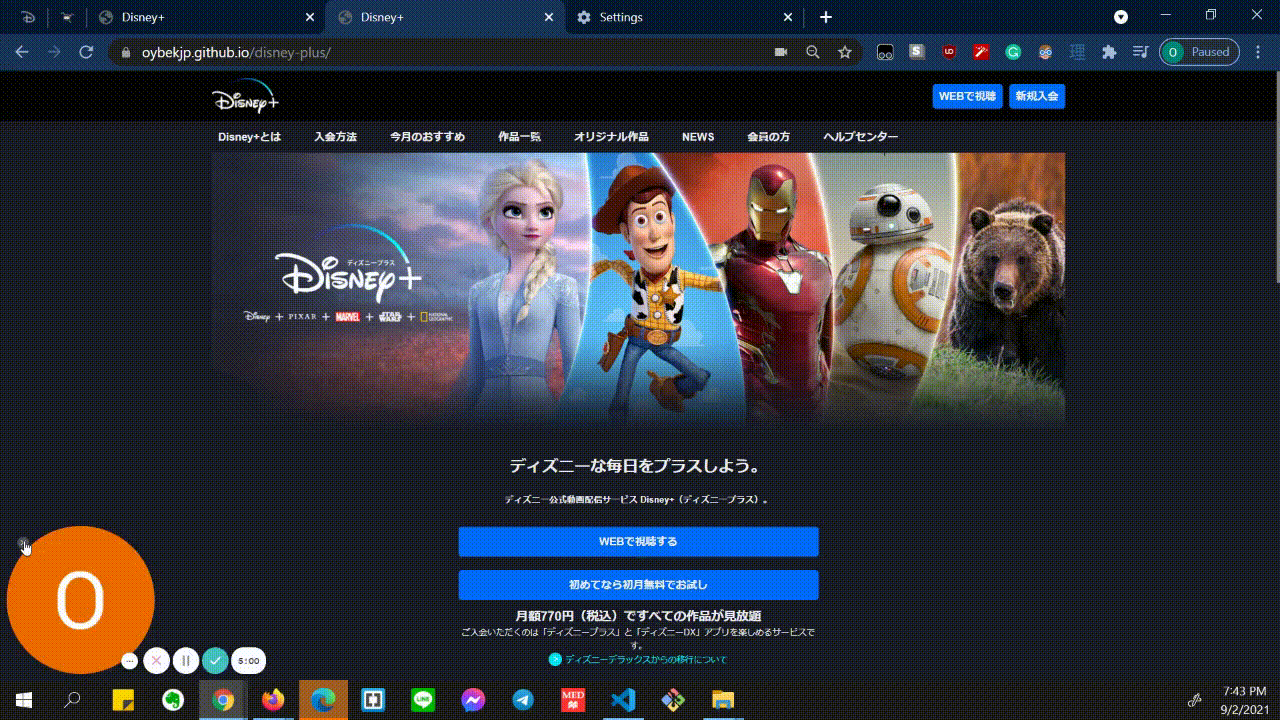Click the orange O camera bubble
This screenshot has width=1280, height=720.
coord(81,600)
